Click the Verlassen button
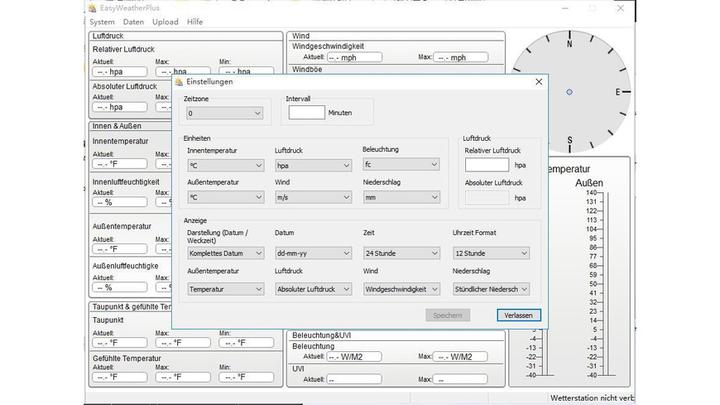This screenshot has height=405, width=720. coord(518,315)
